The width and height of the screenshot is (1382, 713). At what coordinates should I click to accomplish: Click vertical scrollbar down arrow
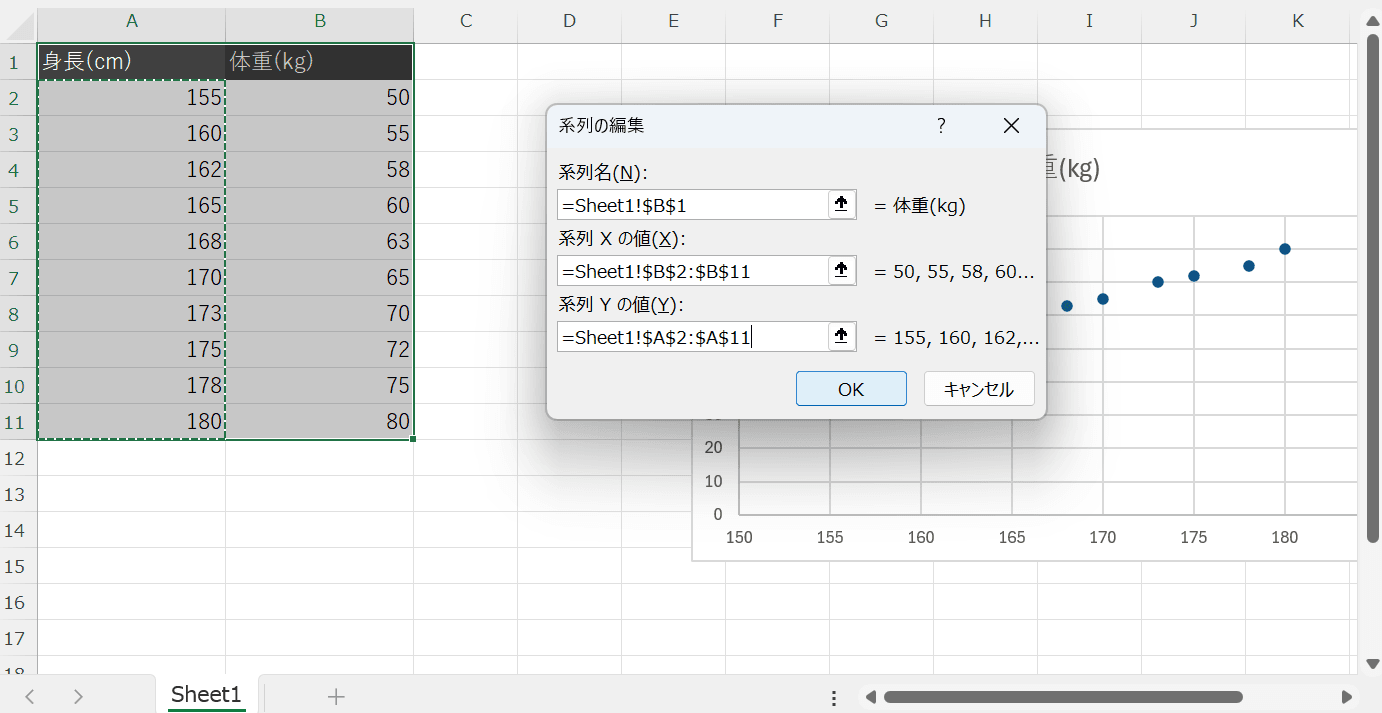pyautogui.click(x=1370, y=664)
